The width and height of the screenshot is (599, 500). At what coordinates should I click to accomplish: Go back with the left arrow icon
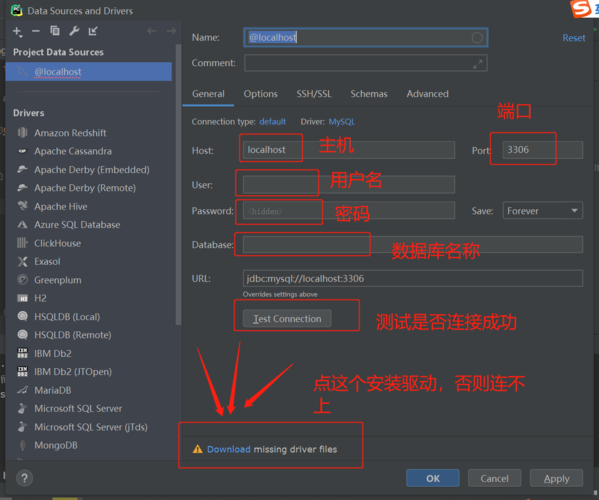152,31
